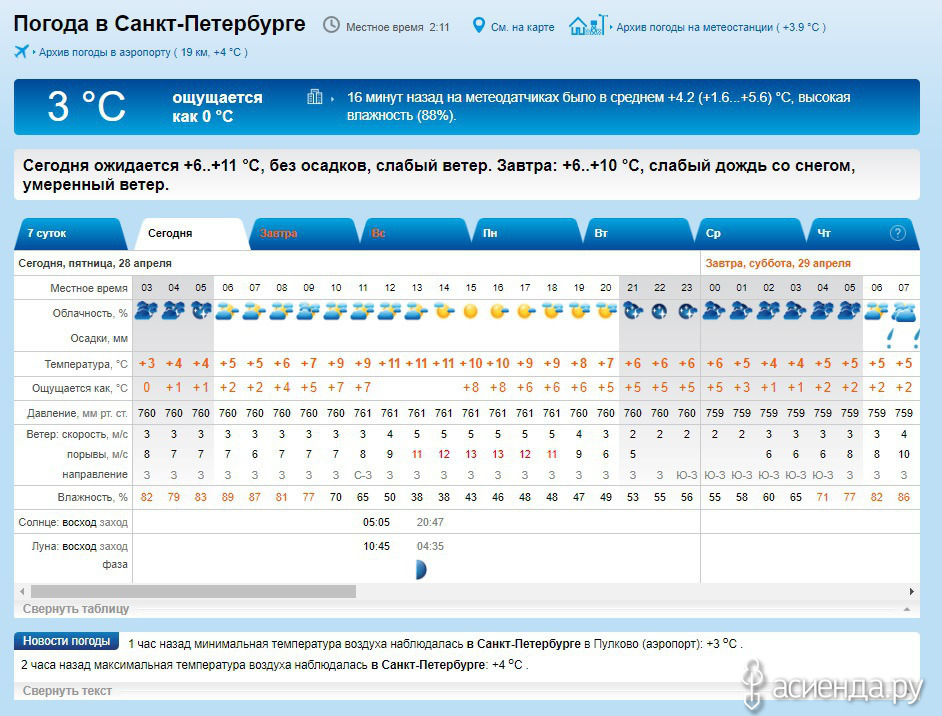Click the Влажность, % row label
Image resolution: width=942 pixels, height=716 pixels.
[93, 497]
